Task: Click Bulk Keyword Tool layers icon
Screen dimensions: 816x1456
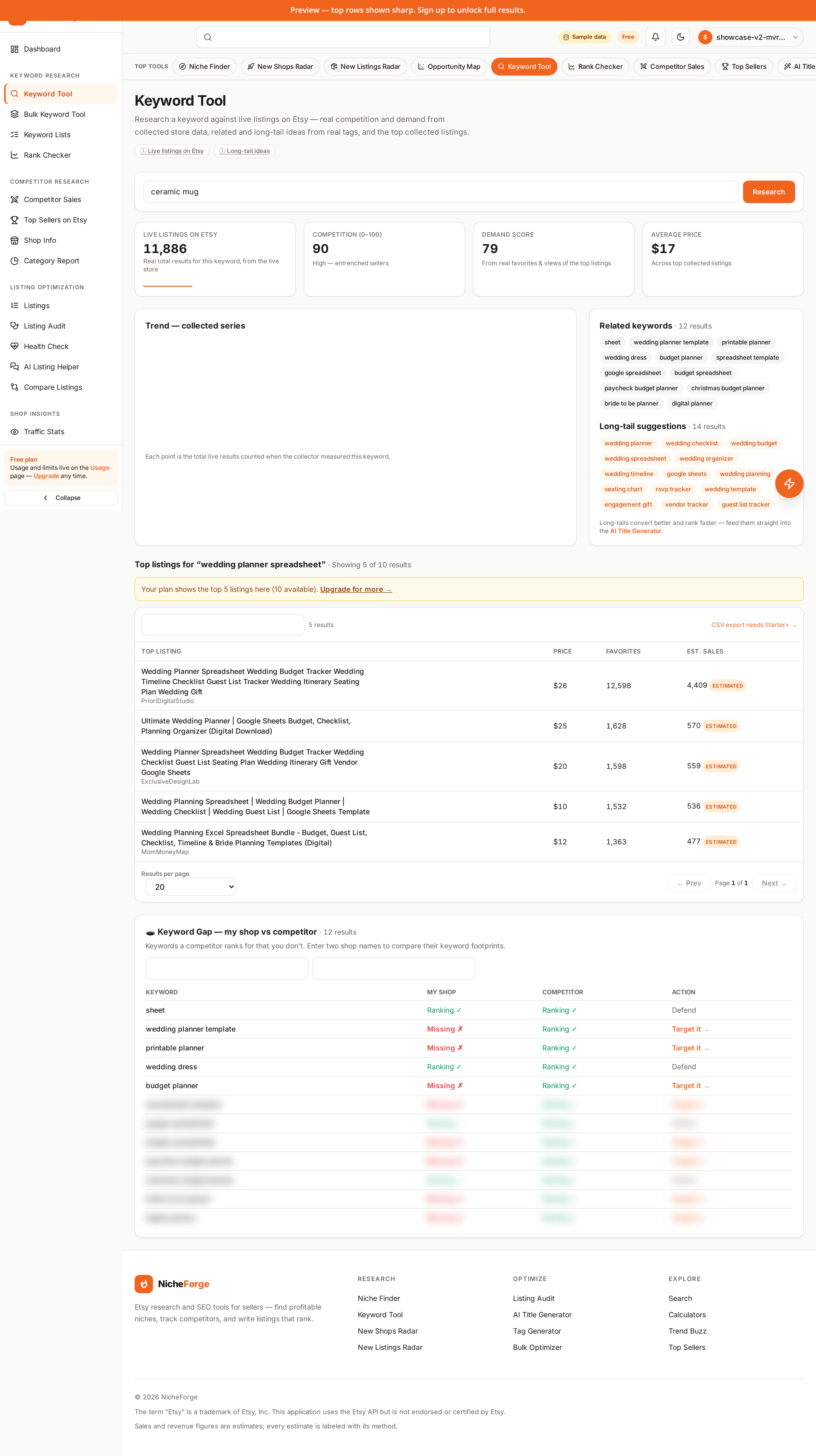Action: 15,114
